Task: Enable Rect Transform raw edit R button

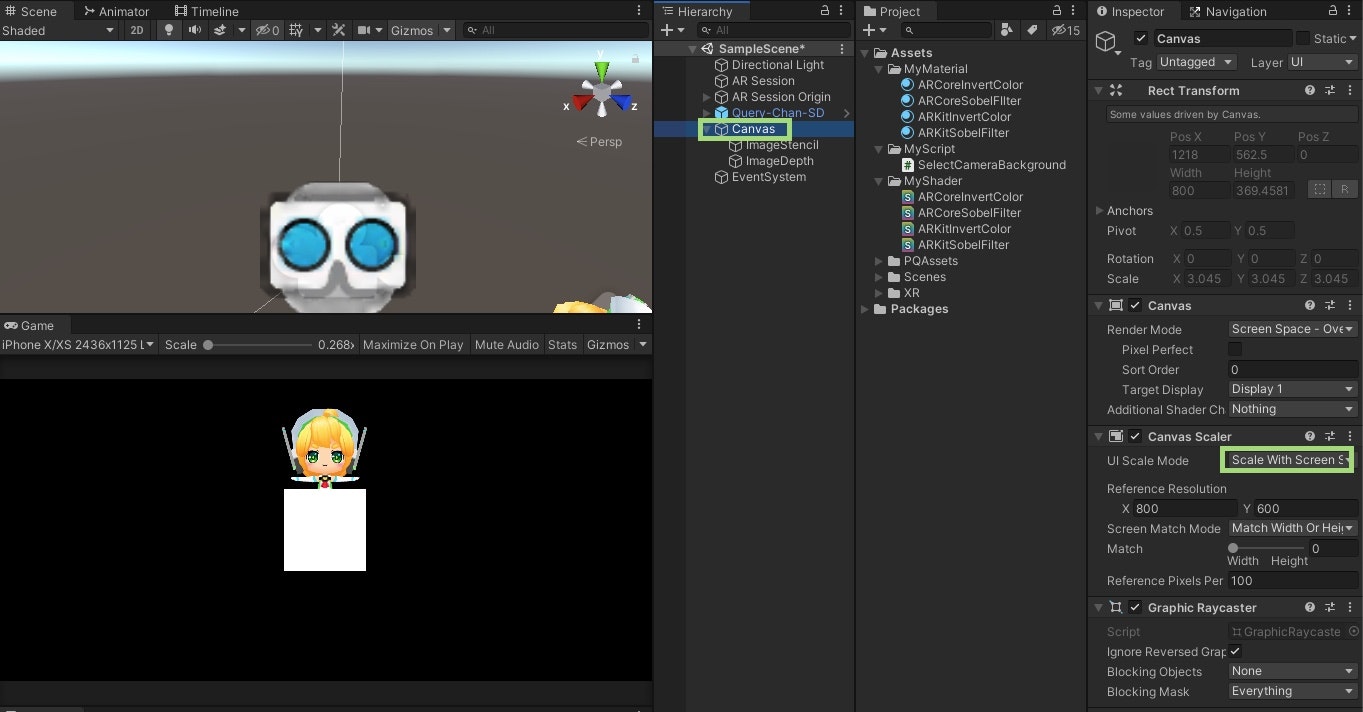Action: pyautogui.click(x=1344, y=189)
